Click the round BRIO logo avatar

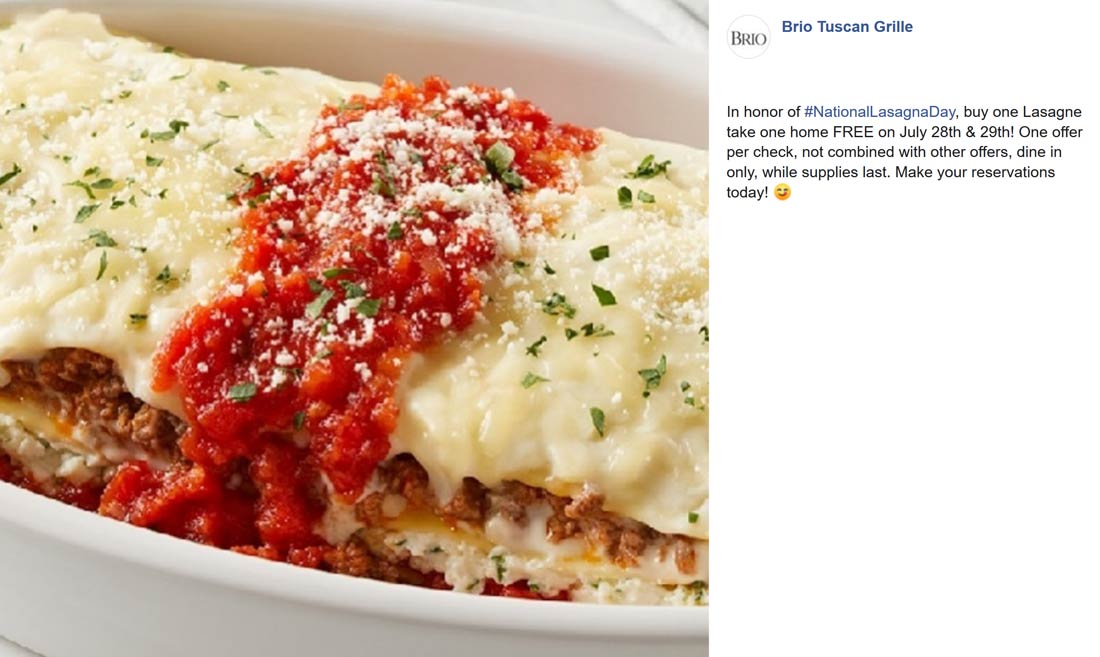tap(748, 37)
